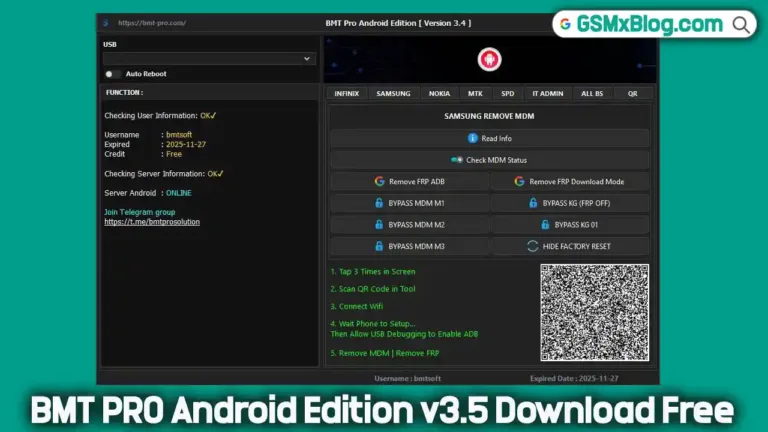The width and height of the screenshot is (768, 432).
Task: Click the Credit value Free
Action: 174,154
